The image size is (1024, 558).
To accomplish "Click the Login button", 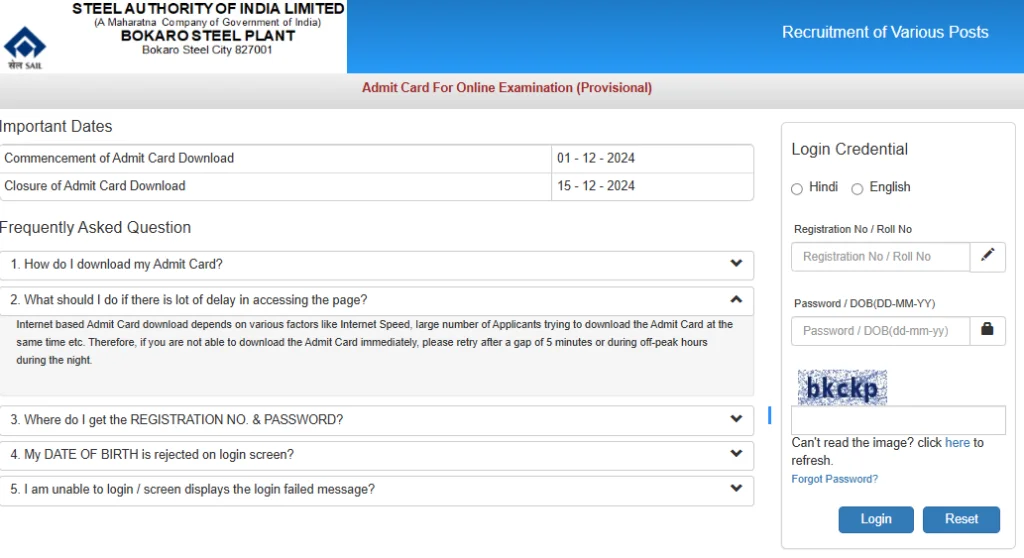I will pos(876,519).
